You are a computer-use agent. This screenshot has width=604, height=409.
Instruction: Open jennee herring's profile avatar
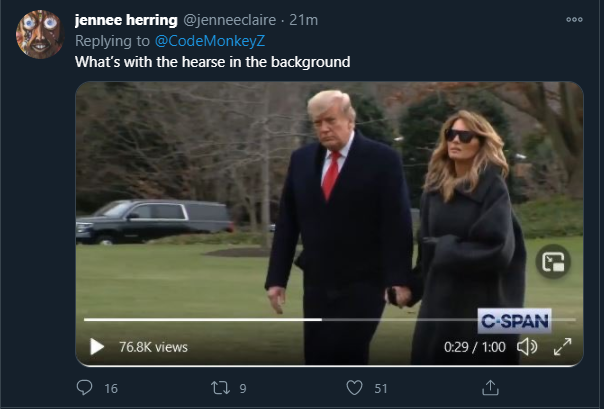coord(40,34)
